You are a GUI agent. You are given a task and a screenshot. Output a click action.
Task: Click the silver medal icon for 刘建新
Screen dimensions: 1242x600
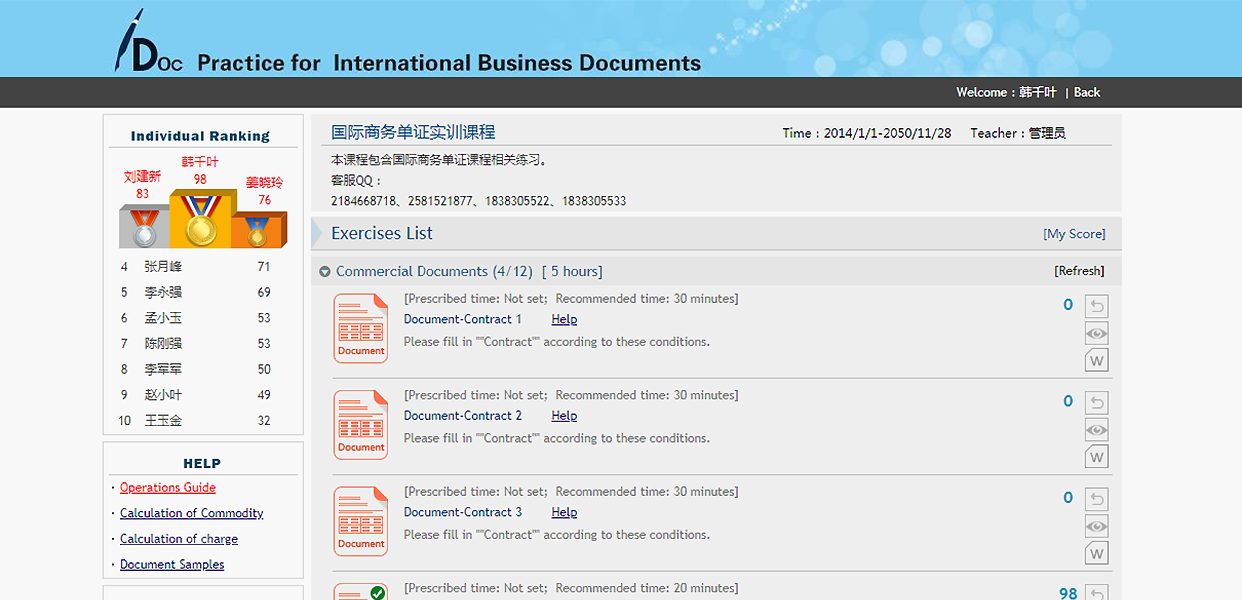point(144,227)
